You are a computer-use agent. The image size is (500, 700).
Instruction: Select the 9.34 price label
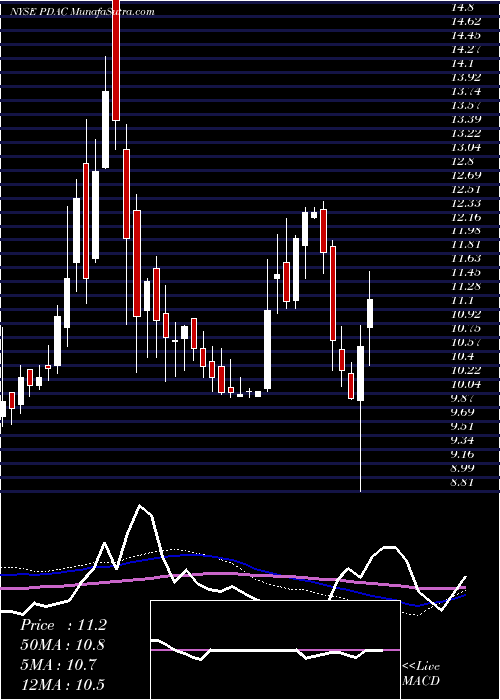tap(463, 440)
